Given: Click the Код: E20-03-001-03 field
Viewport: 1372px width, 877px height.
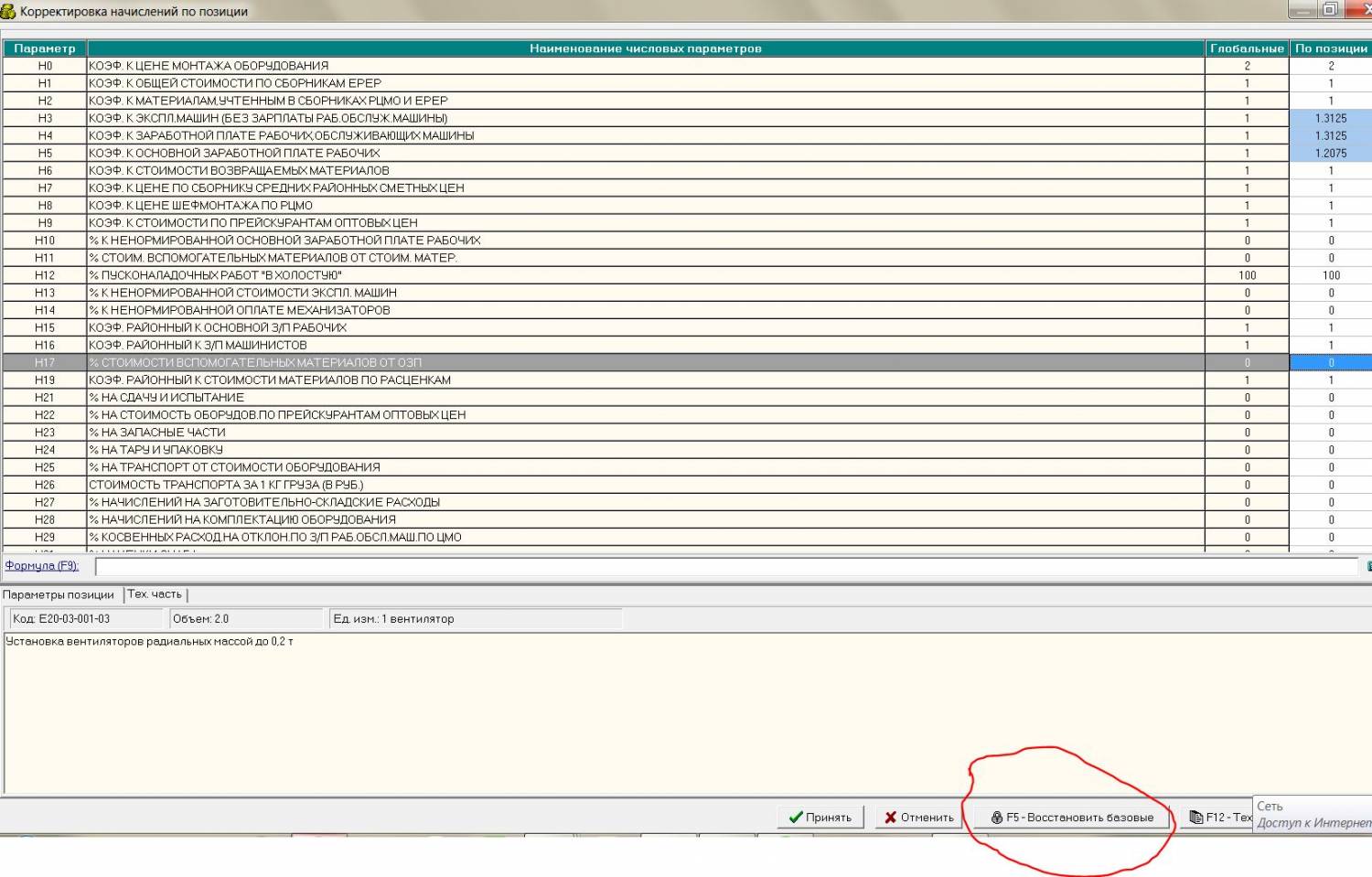Looking at the screenshot, I should (86, 619).
